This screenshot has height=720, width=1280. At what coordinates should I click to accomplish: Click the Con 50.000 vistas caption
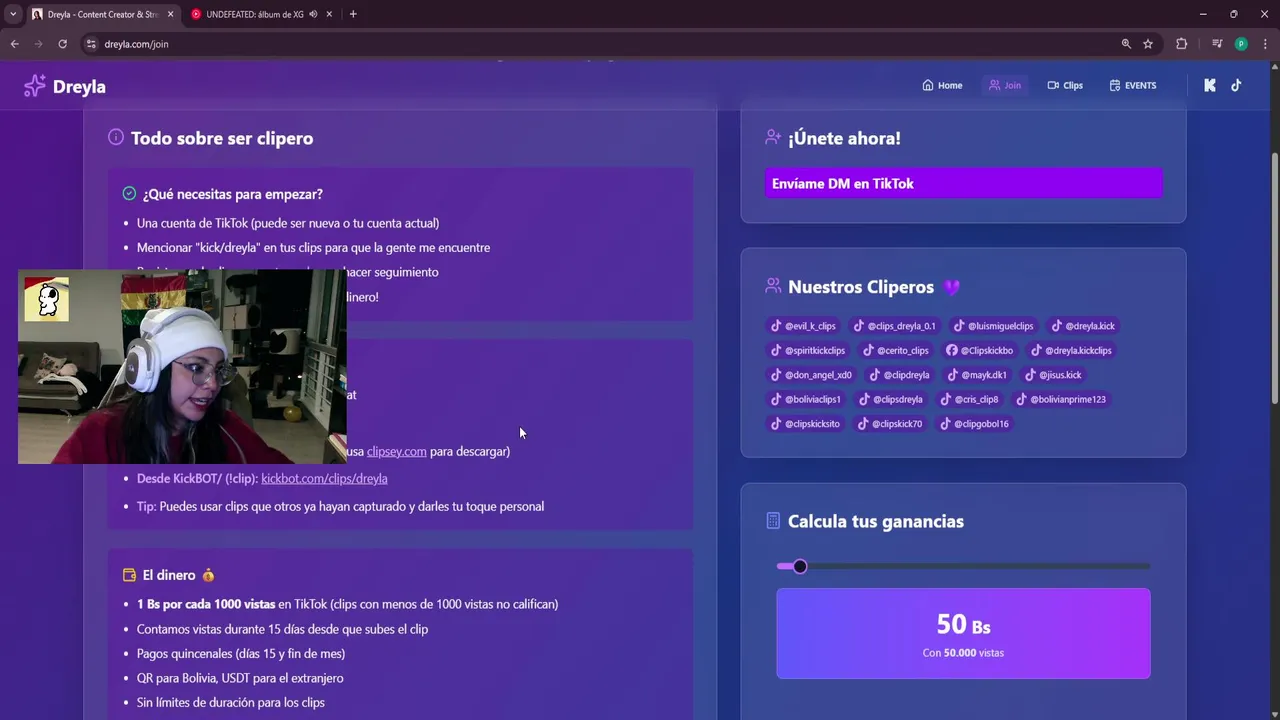click(963, 653)
